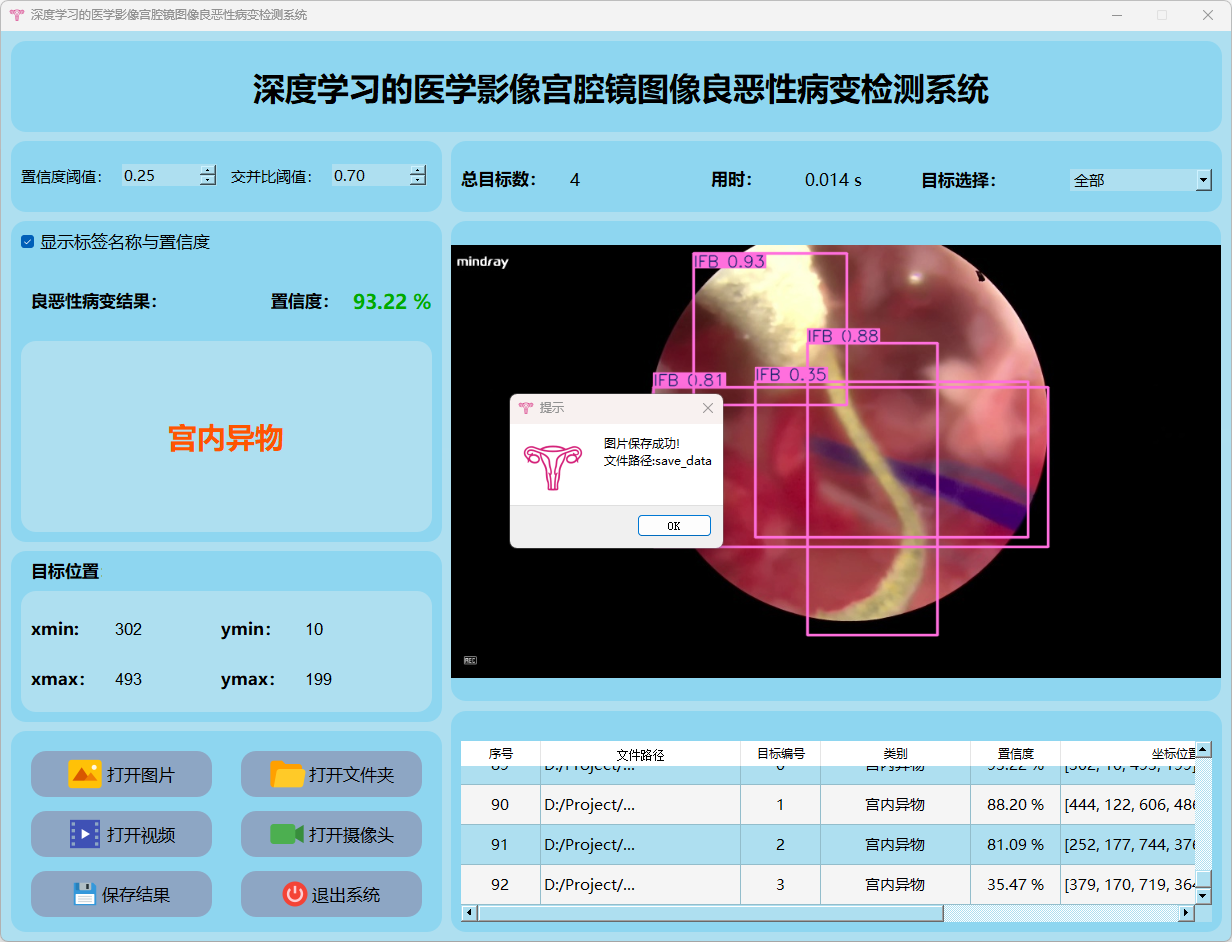Viewport: 1232px width, 942px height.
Task: Click the floppy disk icon for 保存结果
Action: click(x=85, y=894)
